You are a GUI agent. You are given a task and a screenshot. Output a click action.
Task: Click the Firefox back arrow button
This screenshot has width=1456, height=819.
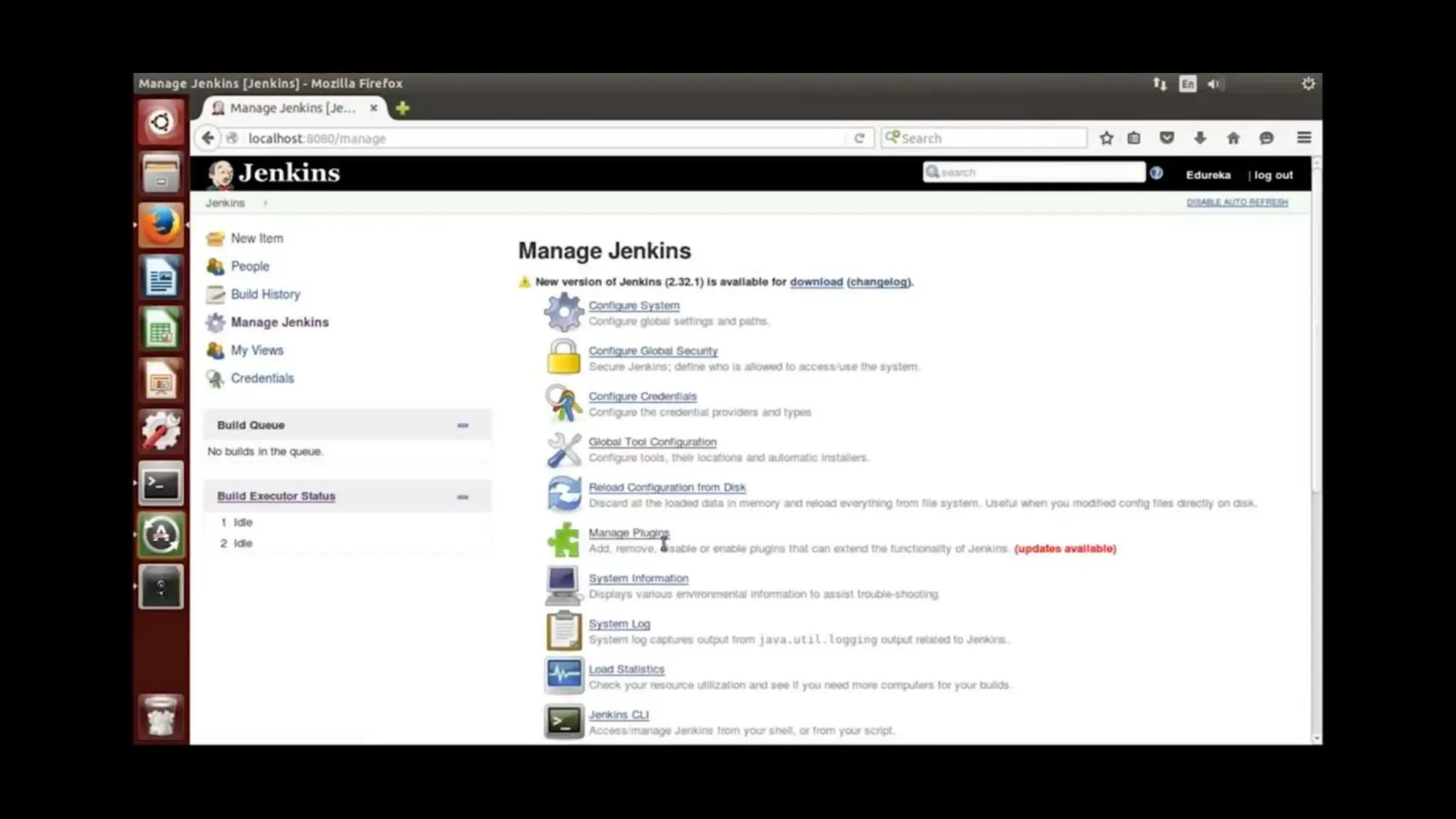coord(208,138)
